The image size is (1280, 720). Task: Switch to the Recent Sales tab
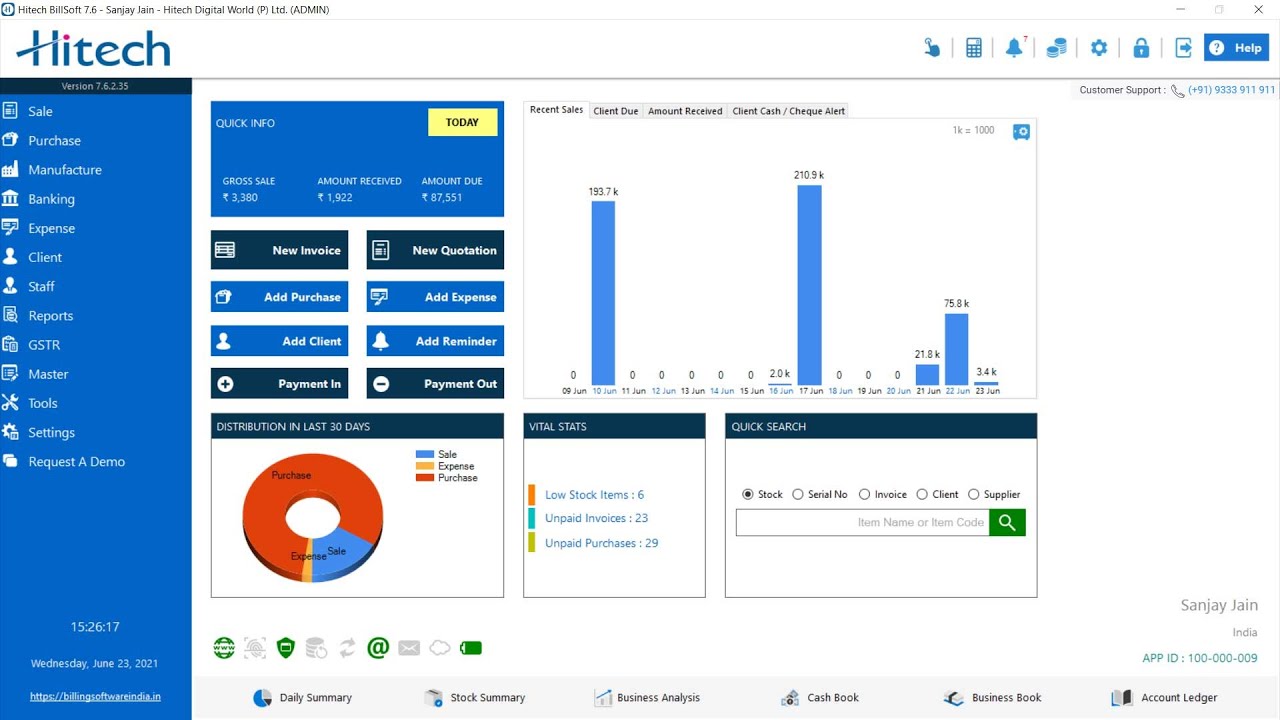[x=556, y=110]
